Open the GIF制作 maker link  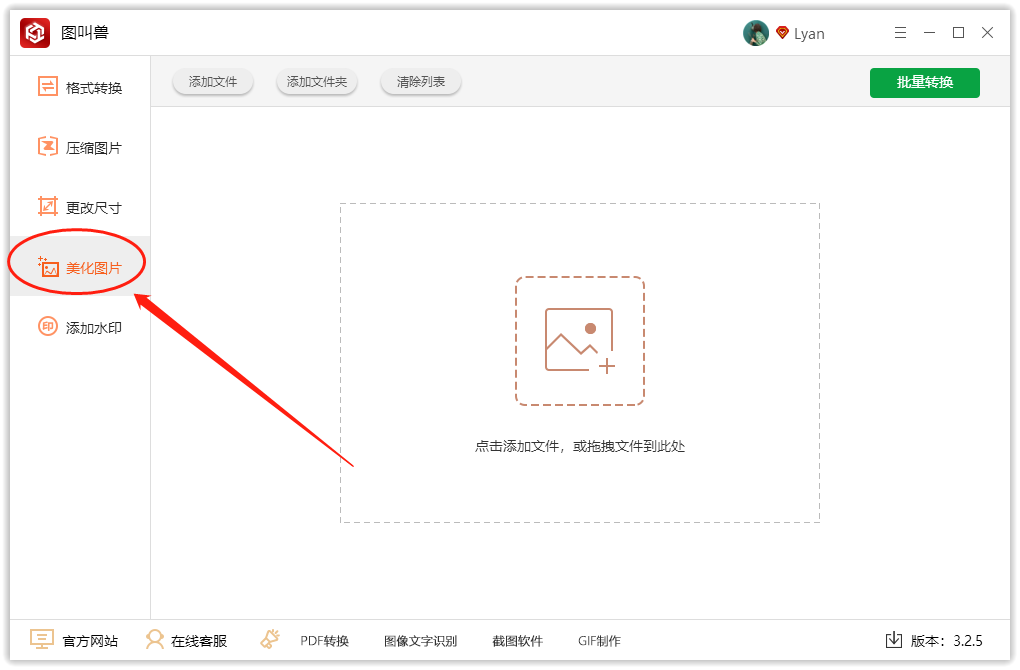[x=599, y=641]
